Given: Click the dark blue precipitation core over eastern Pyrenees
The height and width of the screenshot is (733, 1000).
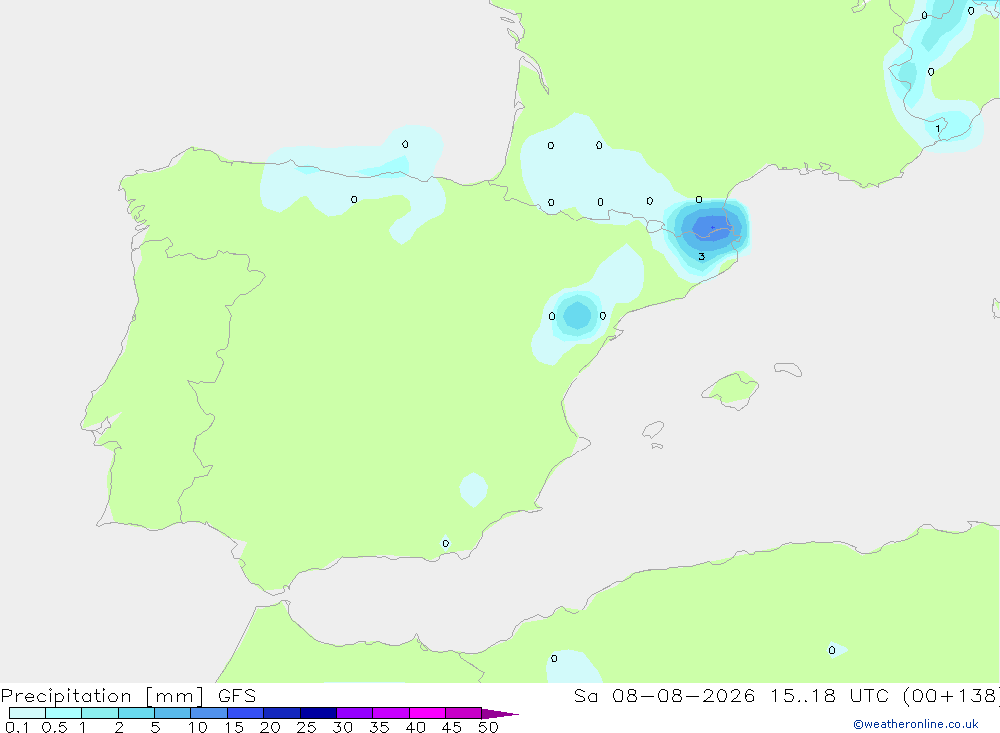Looking at the screenshot, I should tap(712, 228).
